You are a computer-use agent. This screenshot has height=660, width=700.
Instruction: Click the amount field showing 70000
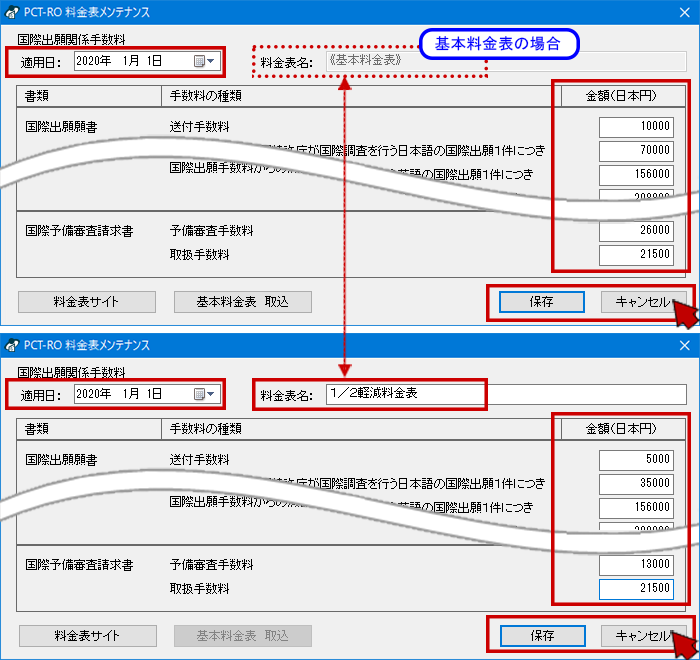(637, 151)
